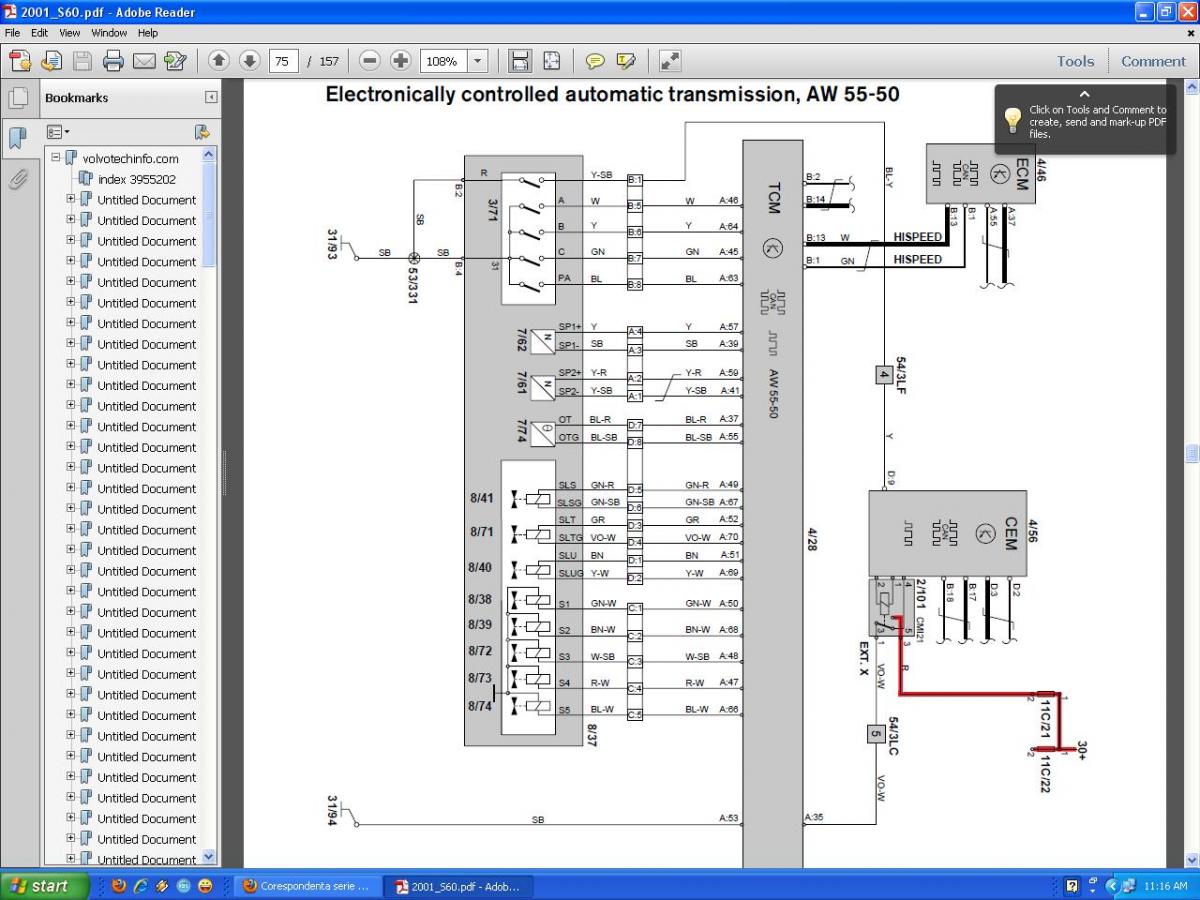
Task: Collapse the Tools and Comment tip popup
Action: 1085,94
